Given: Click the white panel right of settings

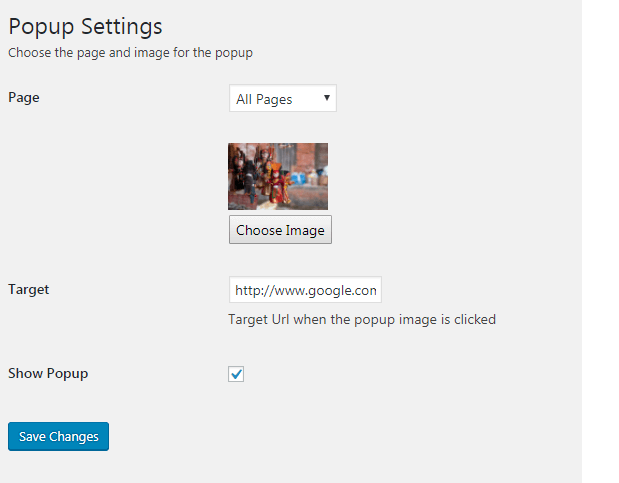Looking at the screenshot, I should [600, 240].
